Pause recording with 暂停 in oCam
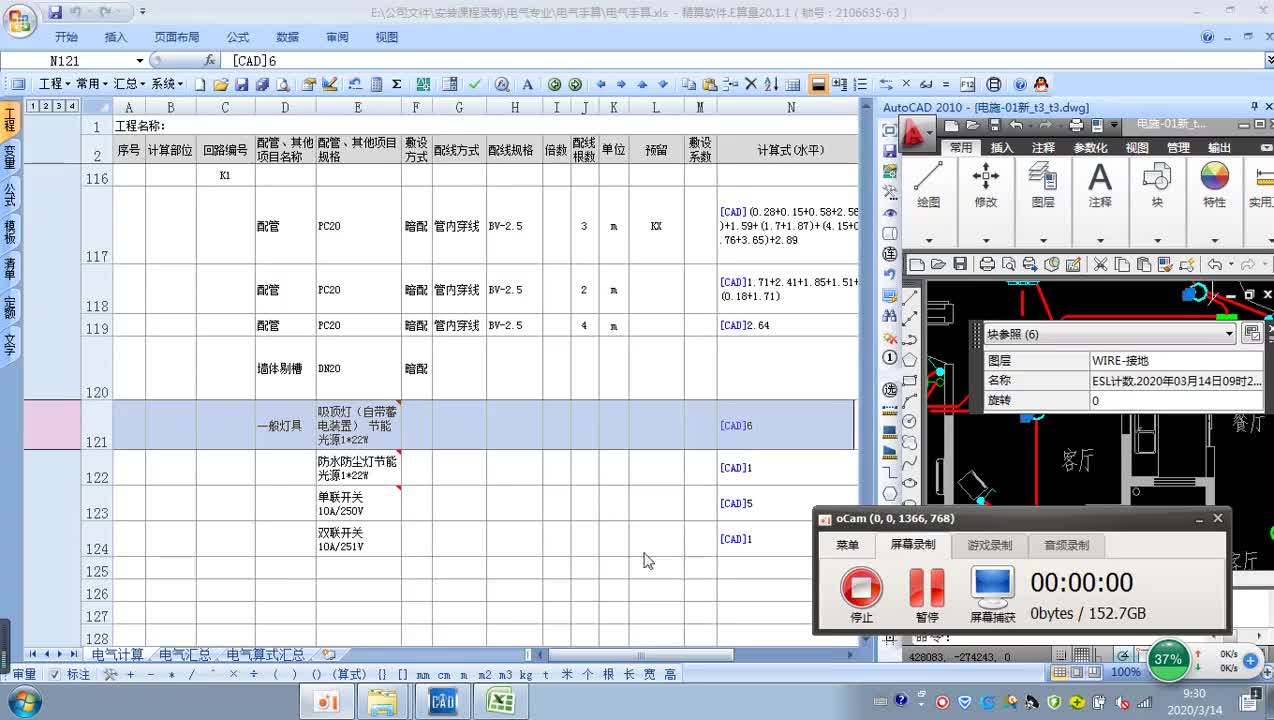The image size is (1274, 720). click(927, 587)
